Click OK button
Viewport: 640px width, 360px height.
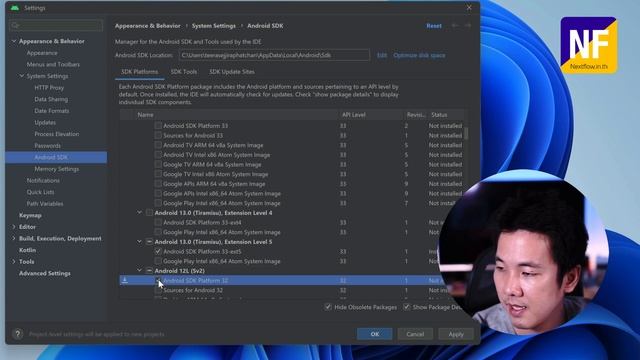pyautogui.click(x=375, y=334)
